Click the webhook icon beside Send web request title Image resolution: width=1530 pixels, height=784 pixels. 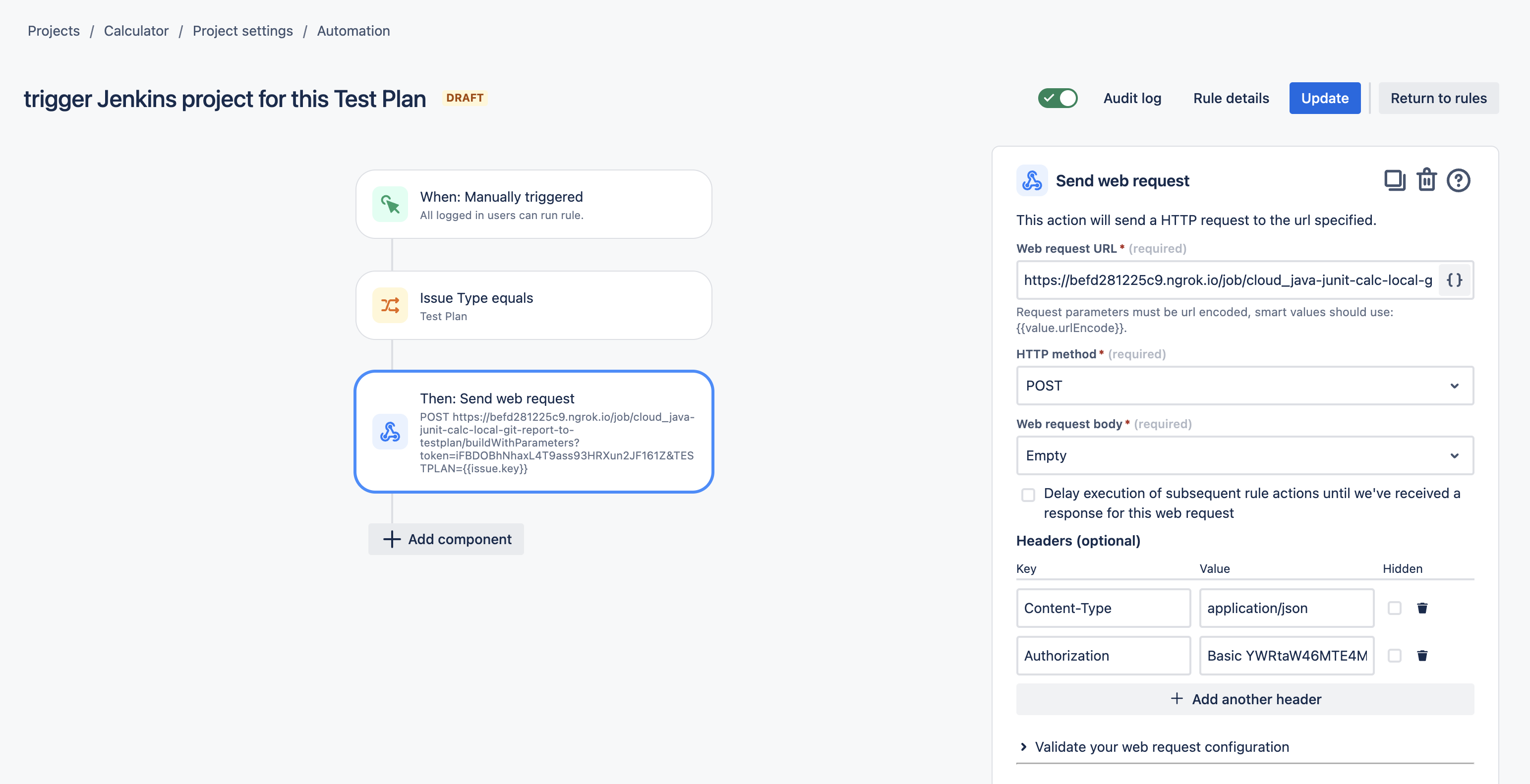(1032, 180)
